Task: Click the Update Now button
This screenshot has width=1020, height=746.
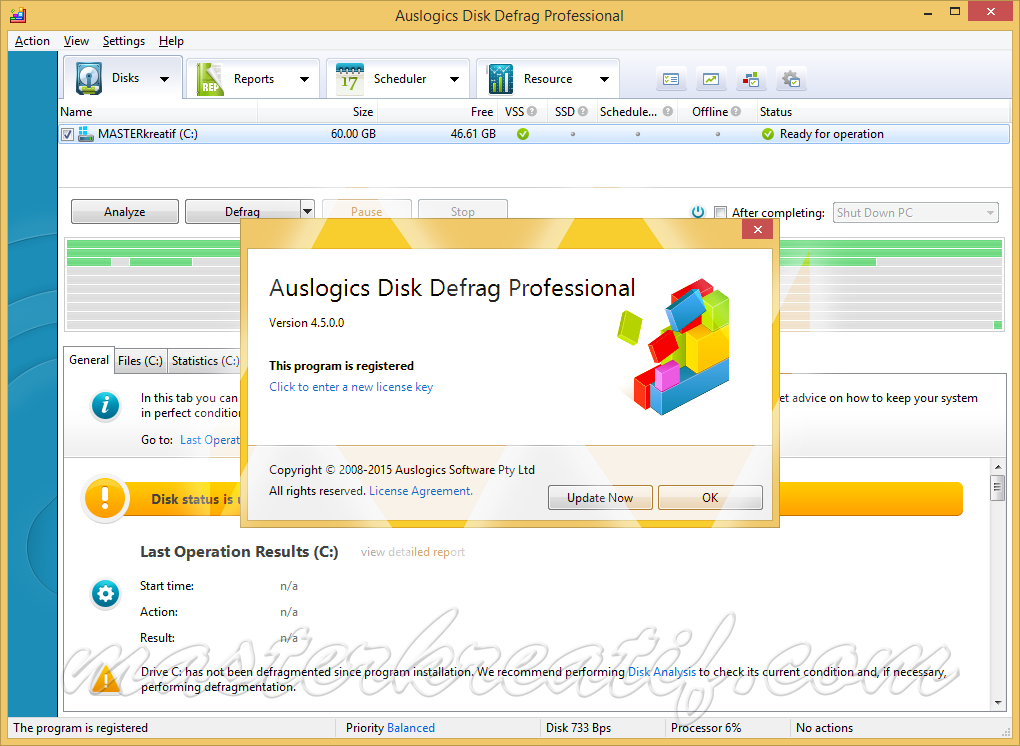Action: (600, 498)
